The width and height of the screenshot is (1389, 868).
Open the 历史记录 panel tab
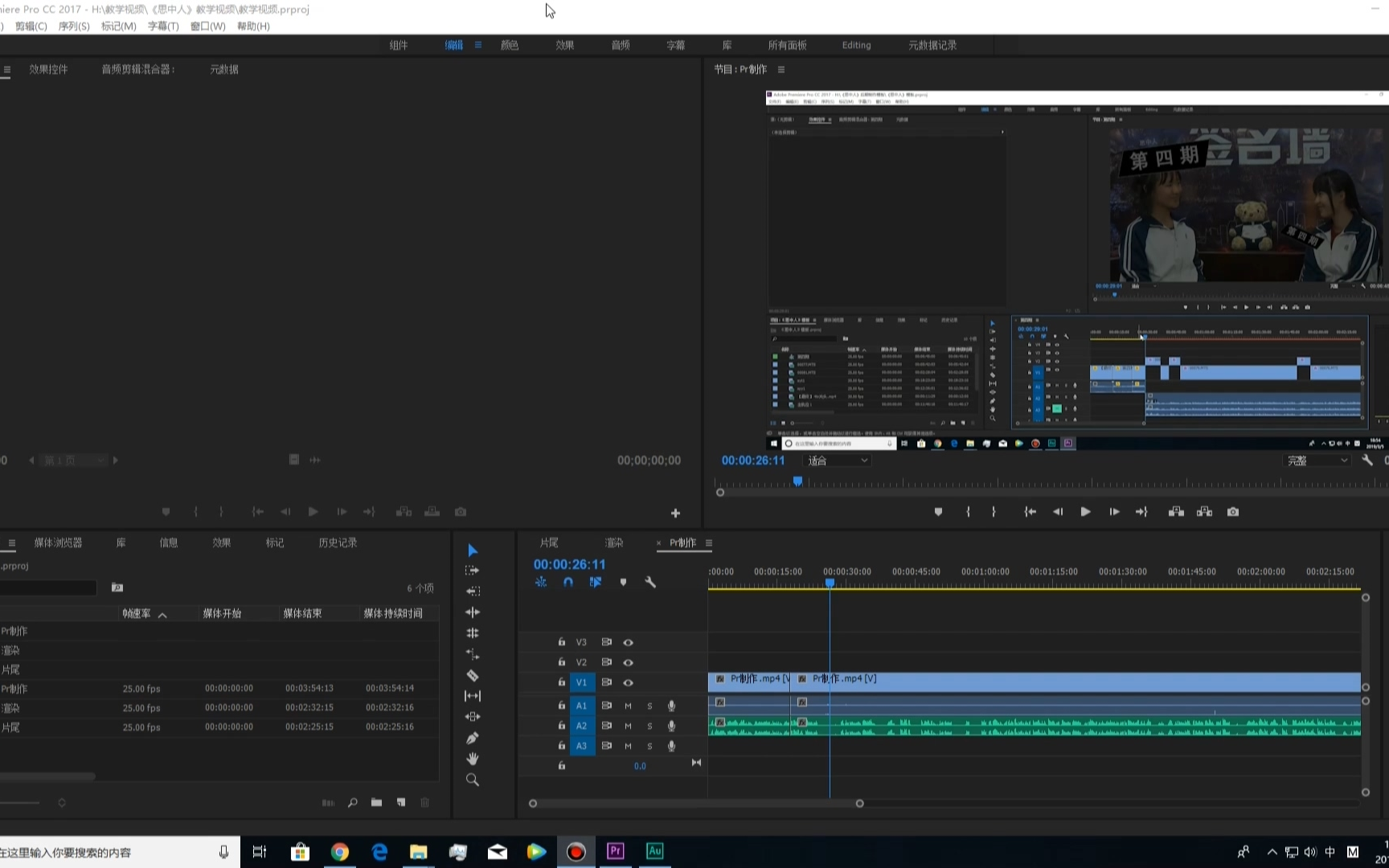338,543
